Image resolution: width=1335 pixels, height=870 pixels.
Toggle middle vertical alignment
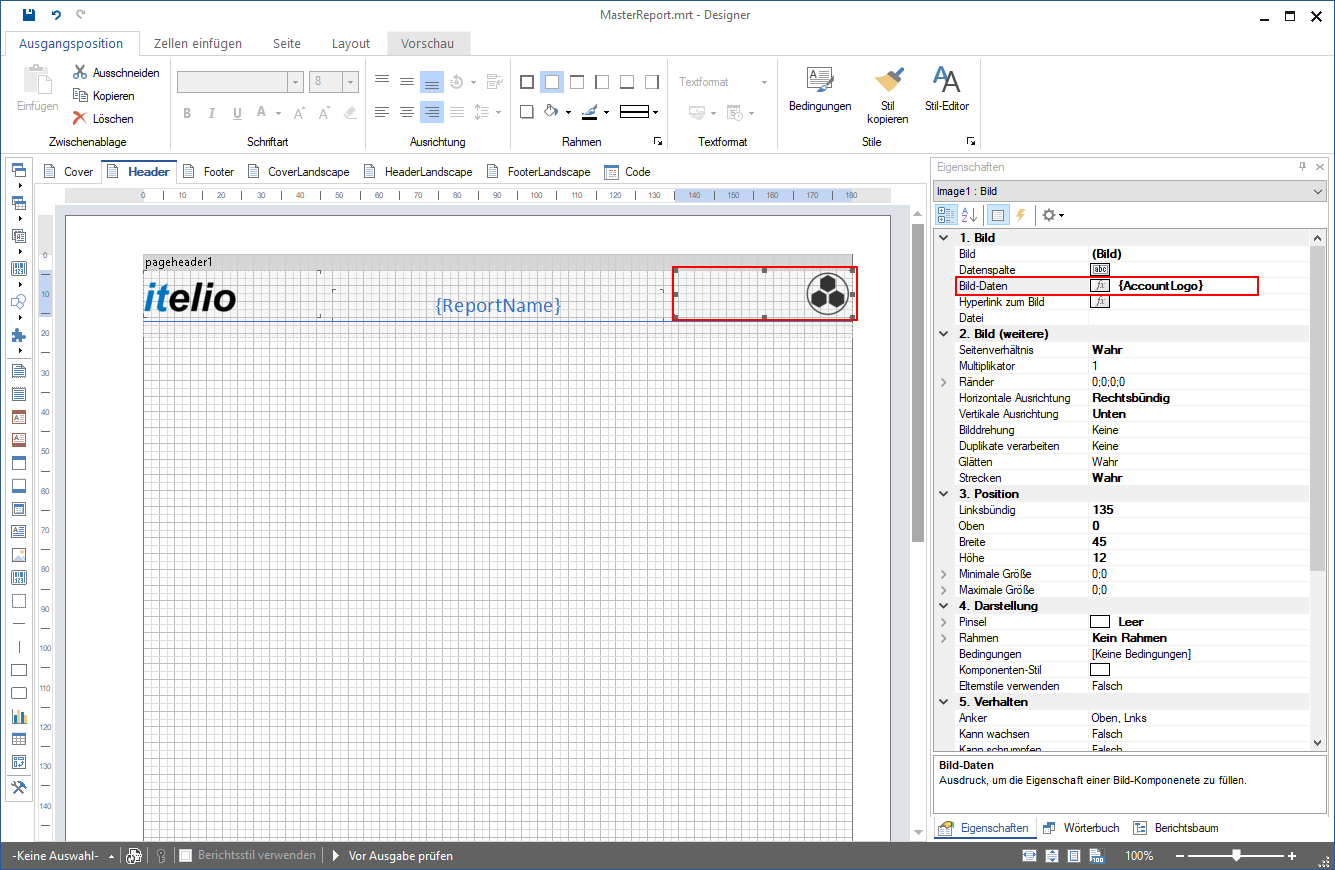[x=406, y=82]
